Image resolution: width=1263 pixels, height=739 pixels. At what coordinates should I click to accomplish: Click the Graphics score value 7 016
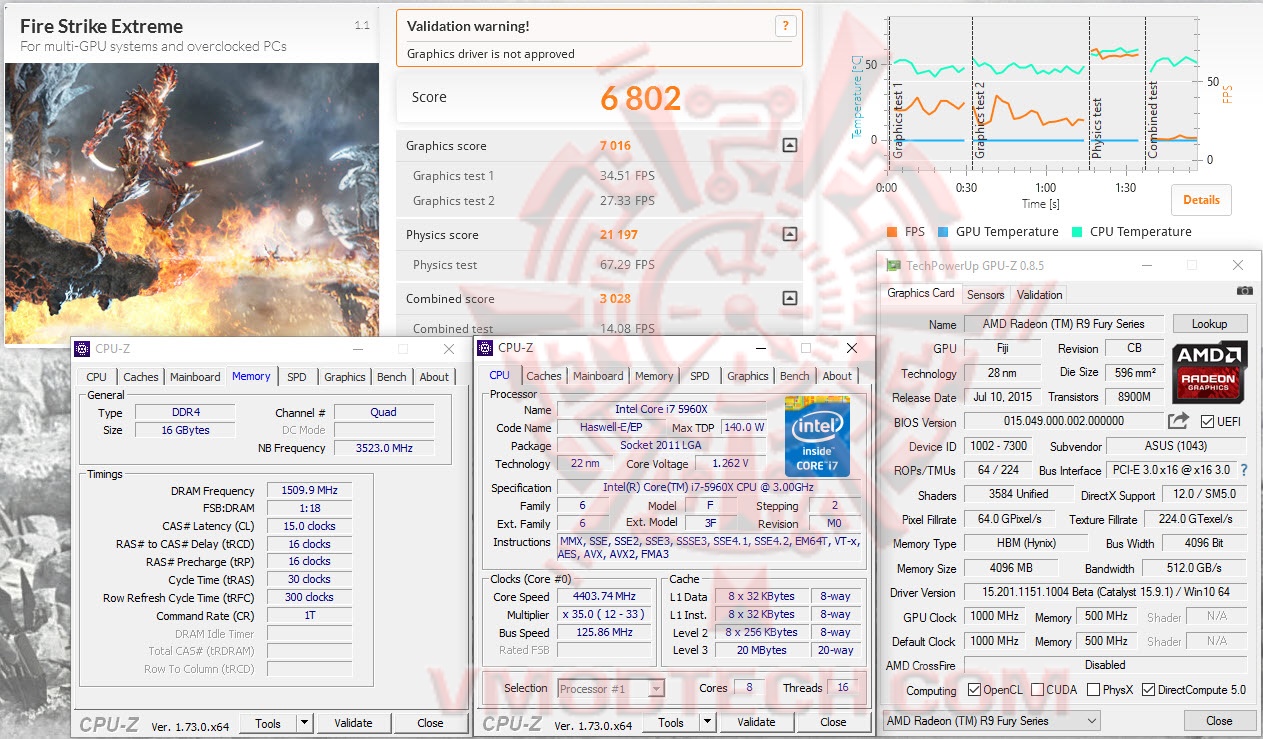[x=615, y=145]
